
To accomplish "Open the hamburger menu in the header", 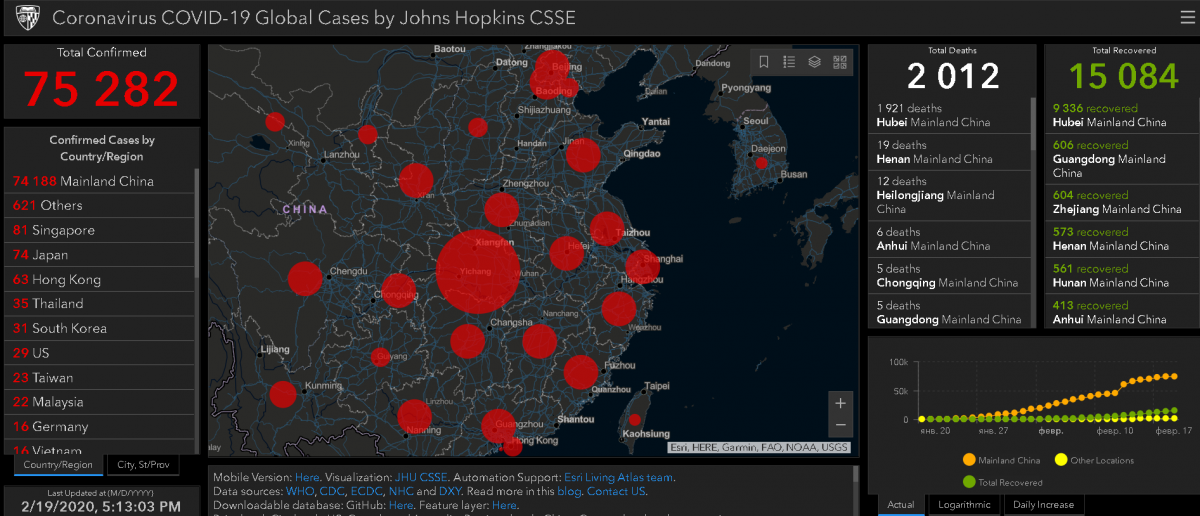I will click(1187, 17).
